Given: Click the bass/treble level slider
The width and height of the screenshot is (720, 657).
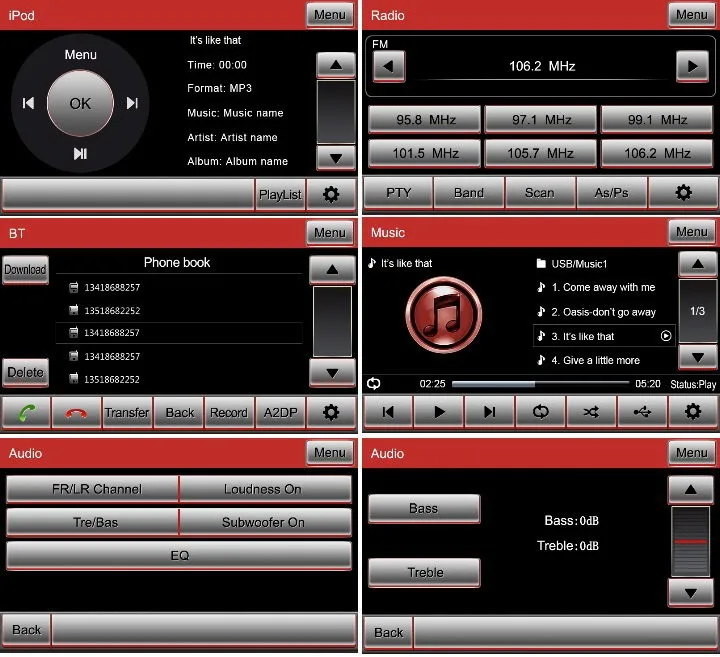Looking at the screenshot, I should click(690, 541).
